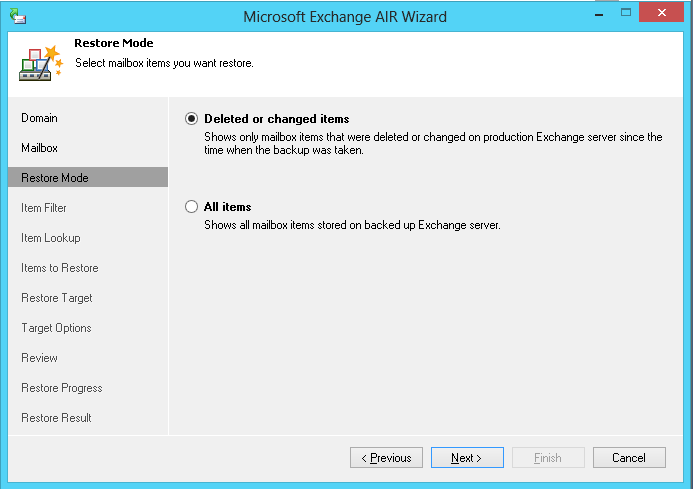Click the Next button

[x=467, y=458]
